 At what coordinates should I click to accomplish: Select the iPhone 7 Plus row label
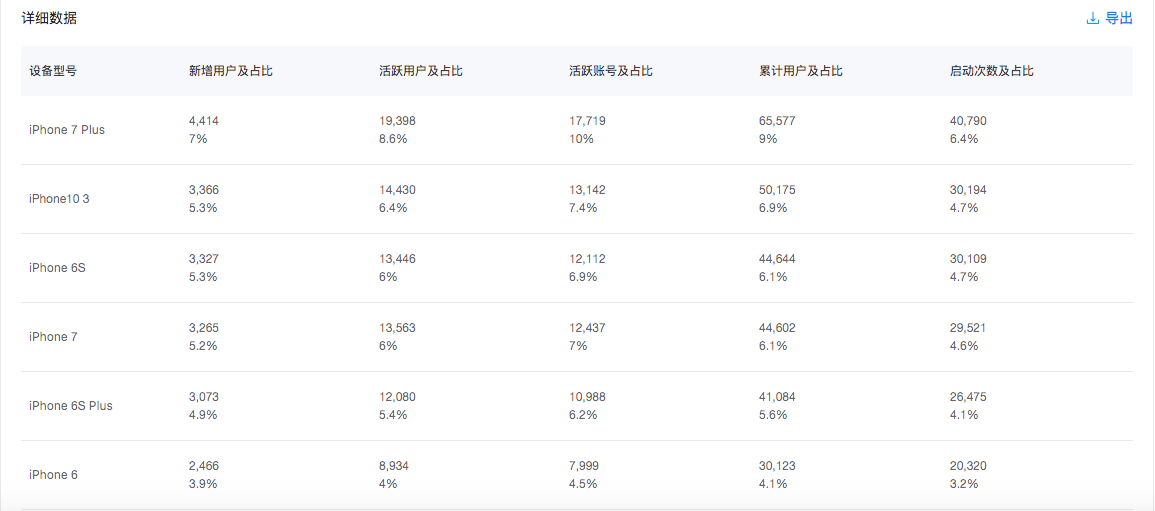67,130
